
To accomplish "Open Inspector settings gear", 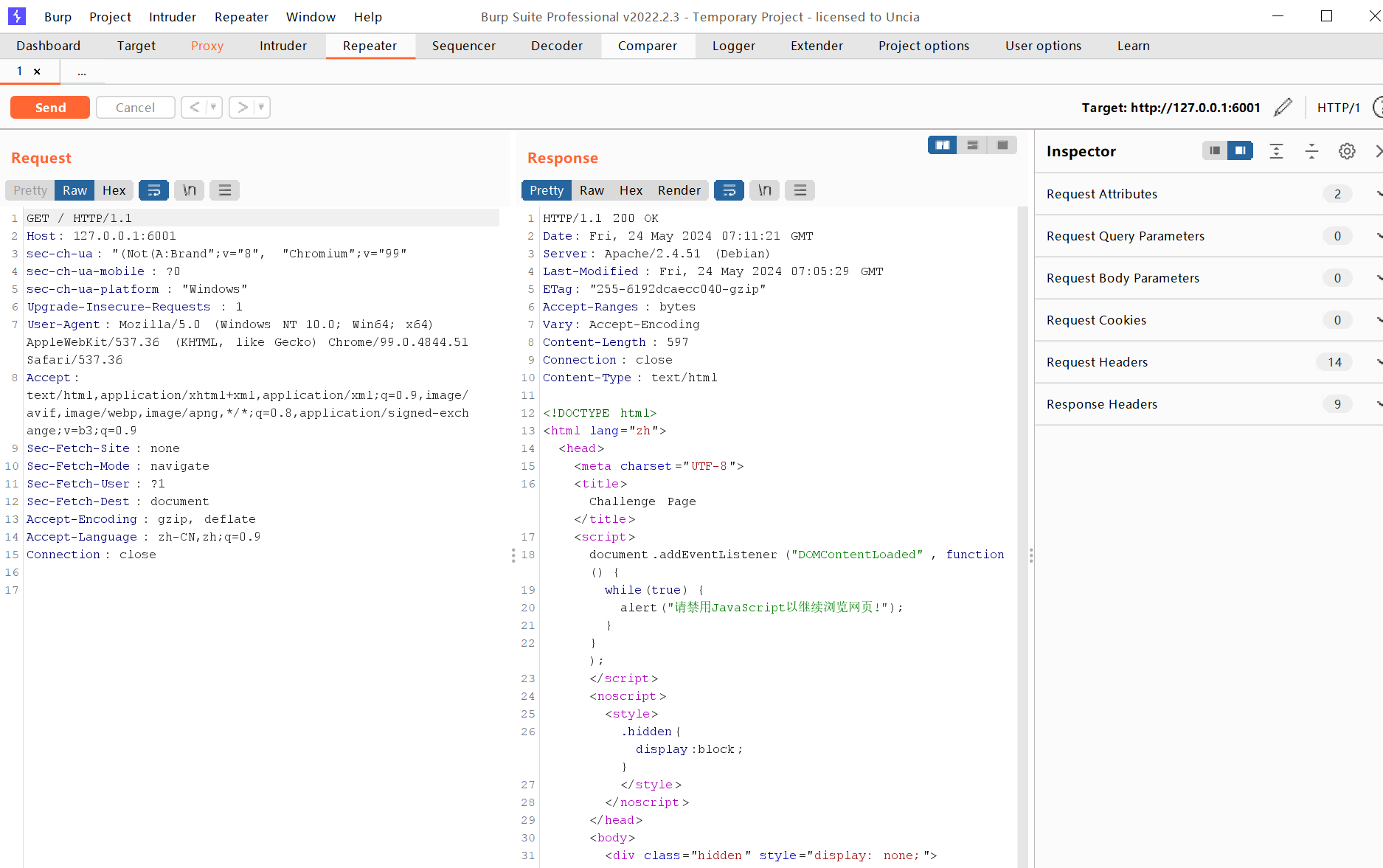I will [x=1347, y=151].
